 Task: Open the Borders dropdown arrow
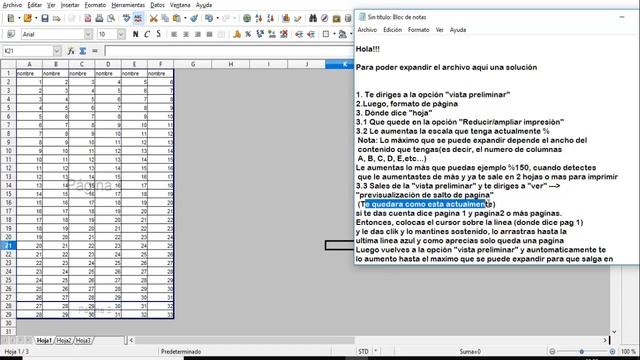pos(334,34)
